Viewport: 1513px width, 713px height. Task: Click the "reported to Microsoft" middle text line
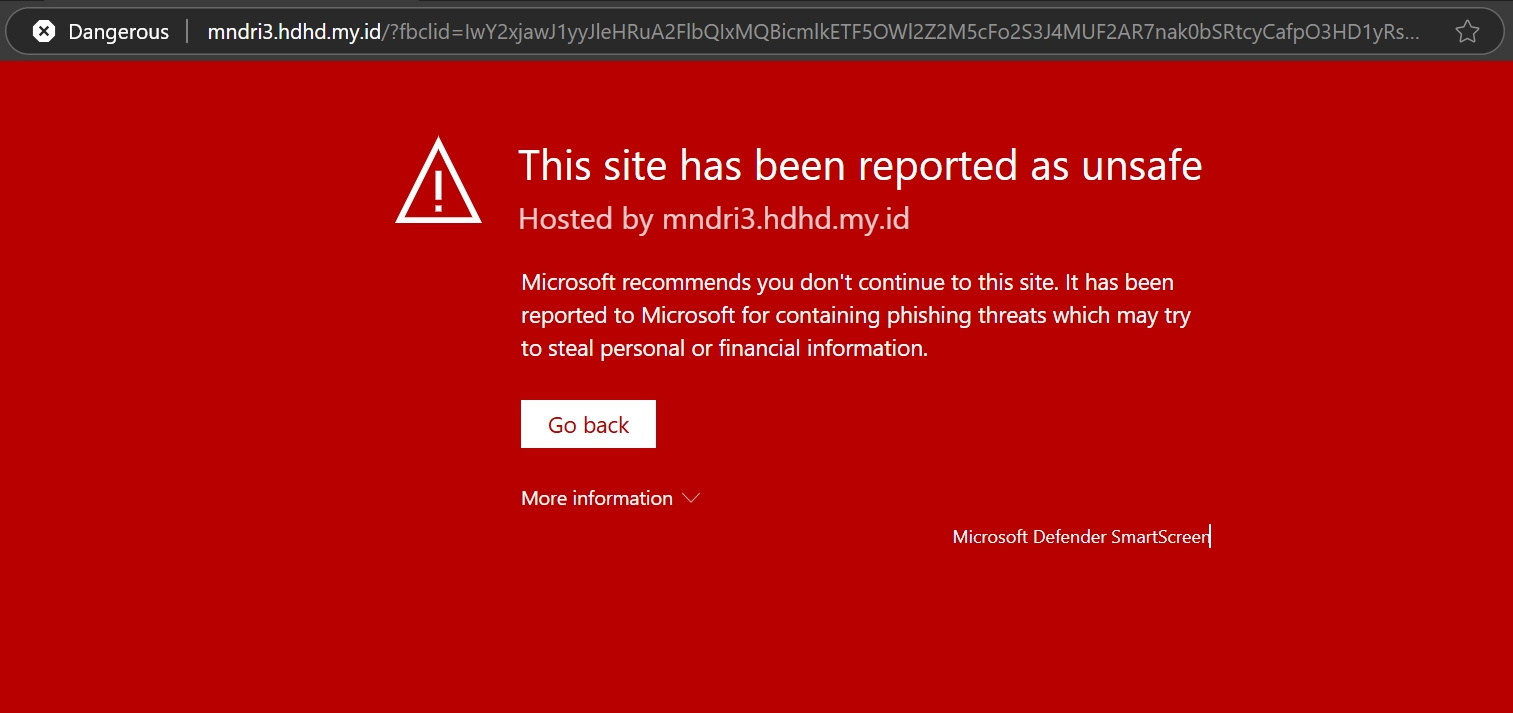[855, 316]
